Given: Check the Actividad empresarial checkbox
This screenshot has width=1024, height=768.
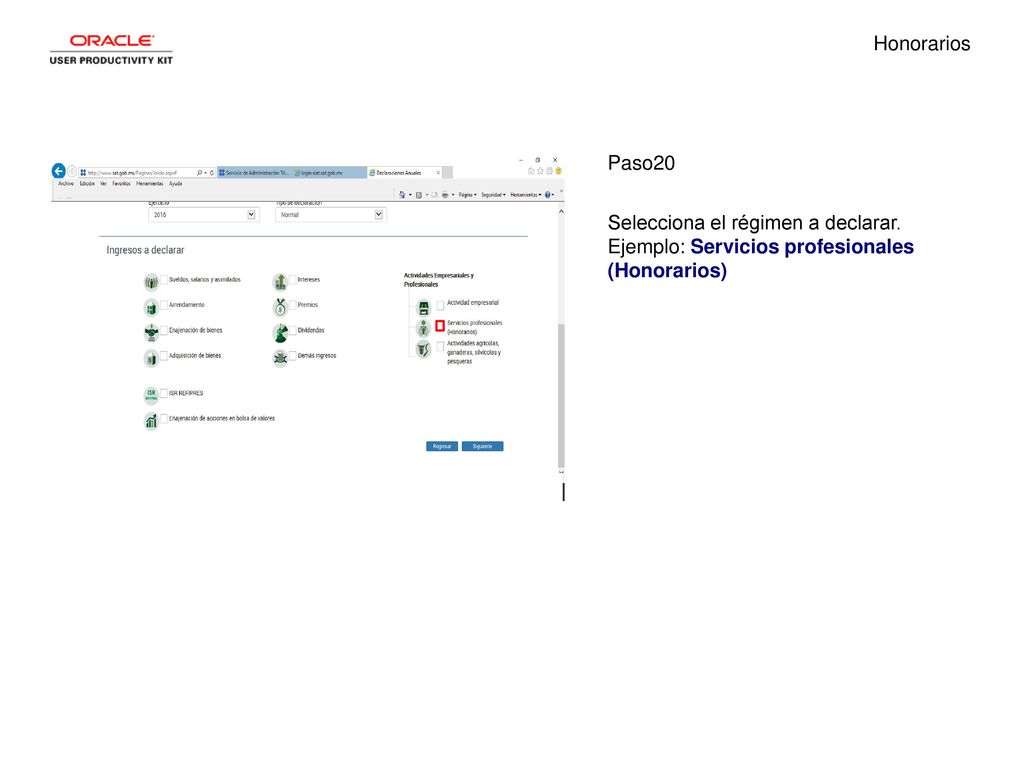Looking at the screenshot, I should (440, 305).
